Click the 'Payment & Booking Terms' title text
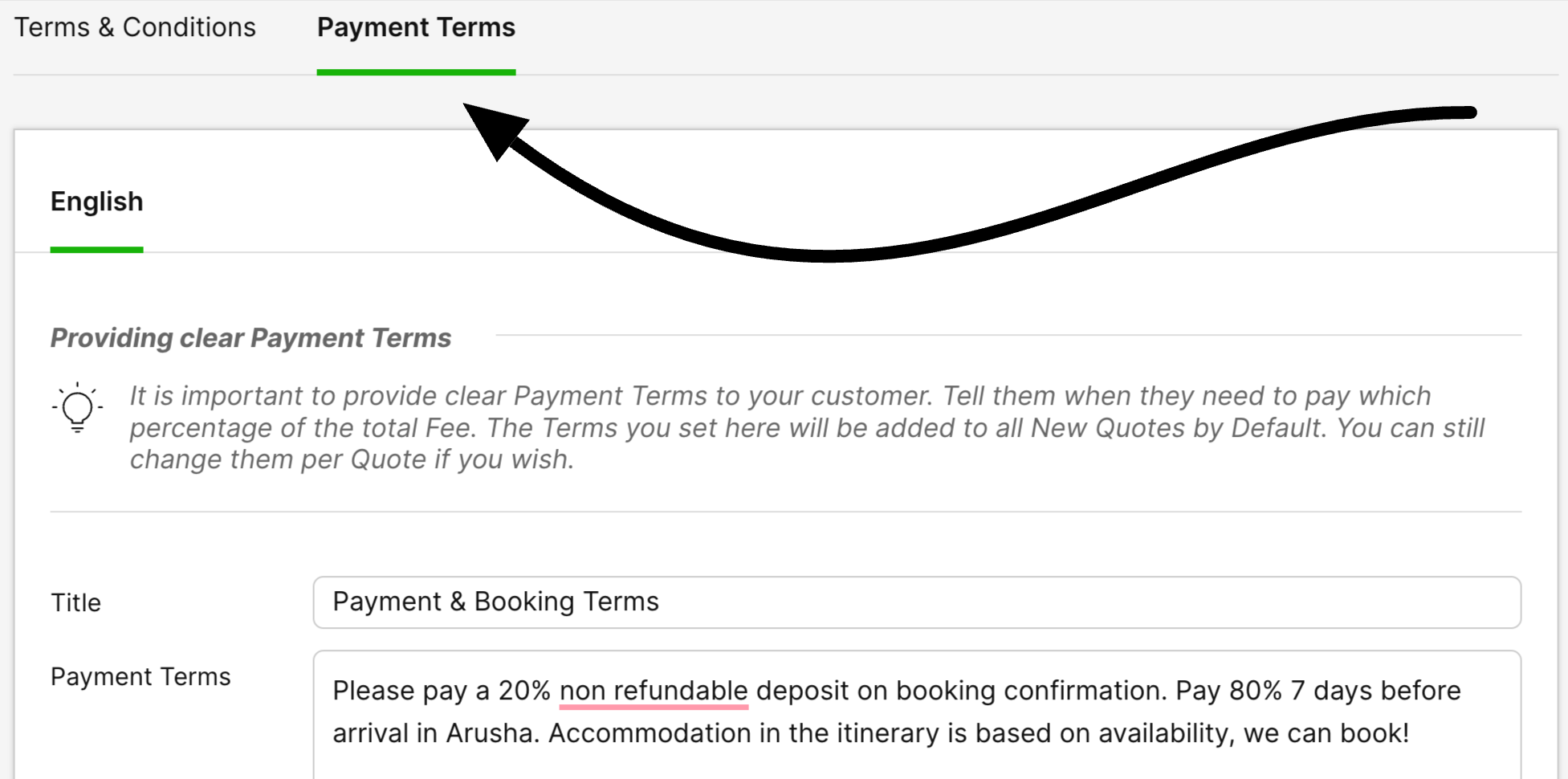Image resolution: width=1568 pixels, height=779 pixels. (495, 602)
